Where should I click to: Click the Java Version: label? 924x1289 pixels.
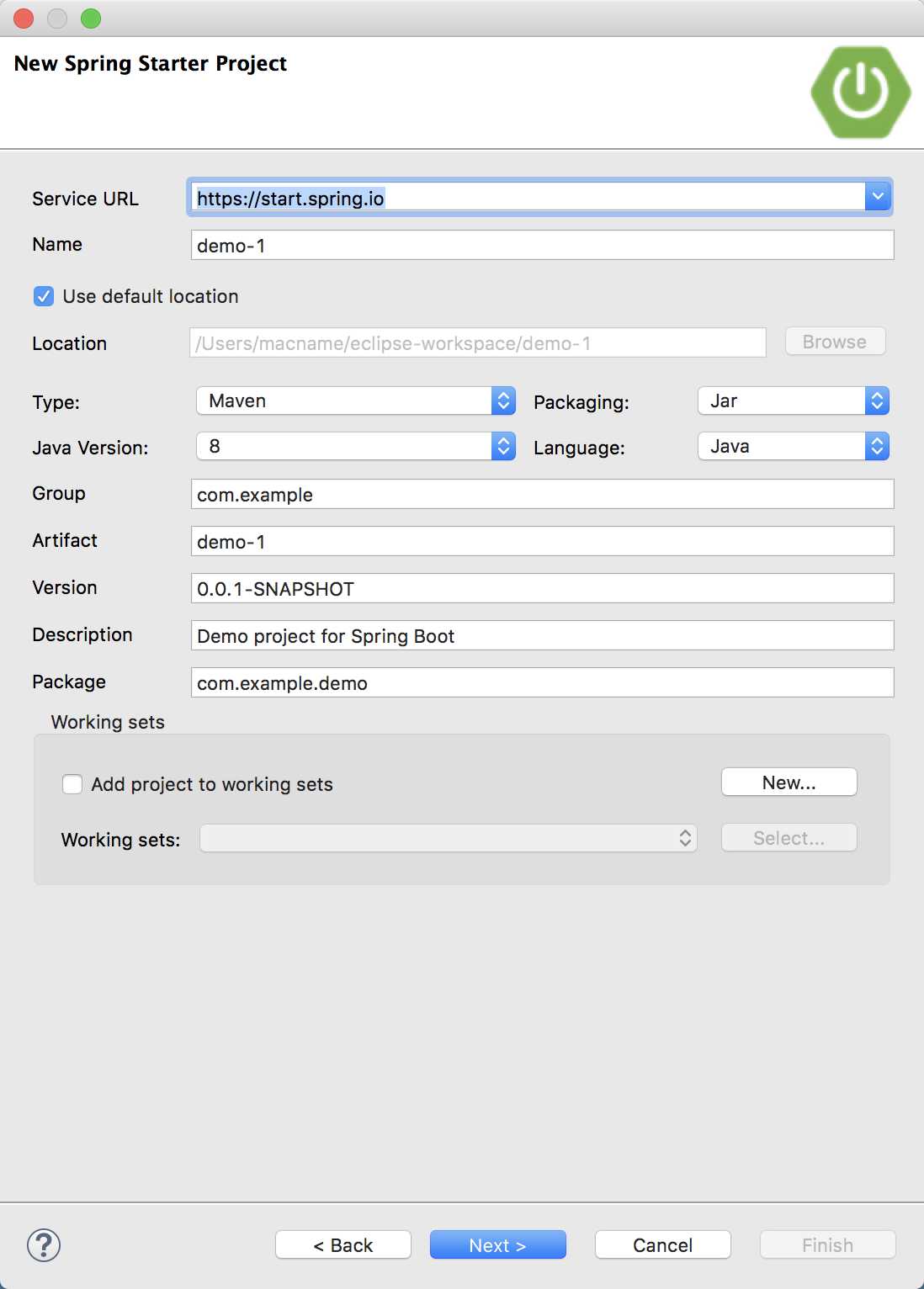click(90, 448)
